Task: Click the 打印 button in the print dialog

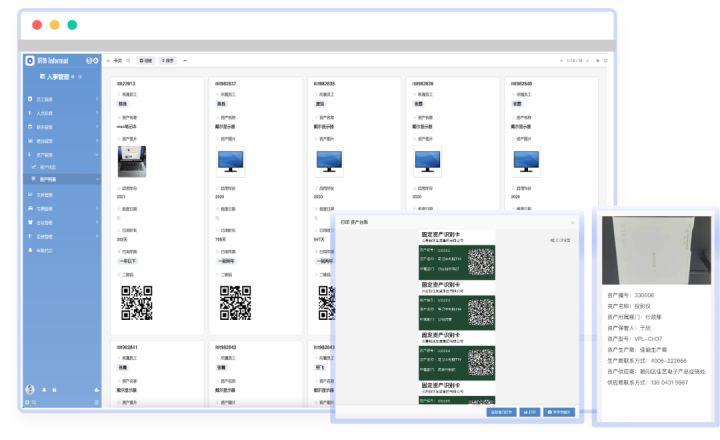Action: [529, 411]
